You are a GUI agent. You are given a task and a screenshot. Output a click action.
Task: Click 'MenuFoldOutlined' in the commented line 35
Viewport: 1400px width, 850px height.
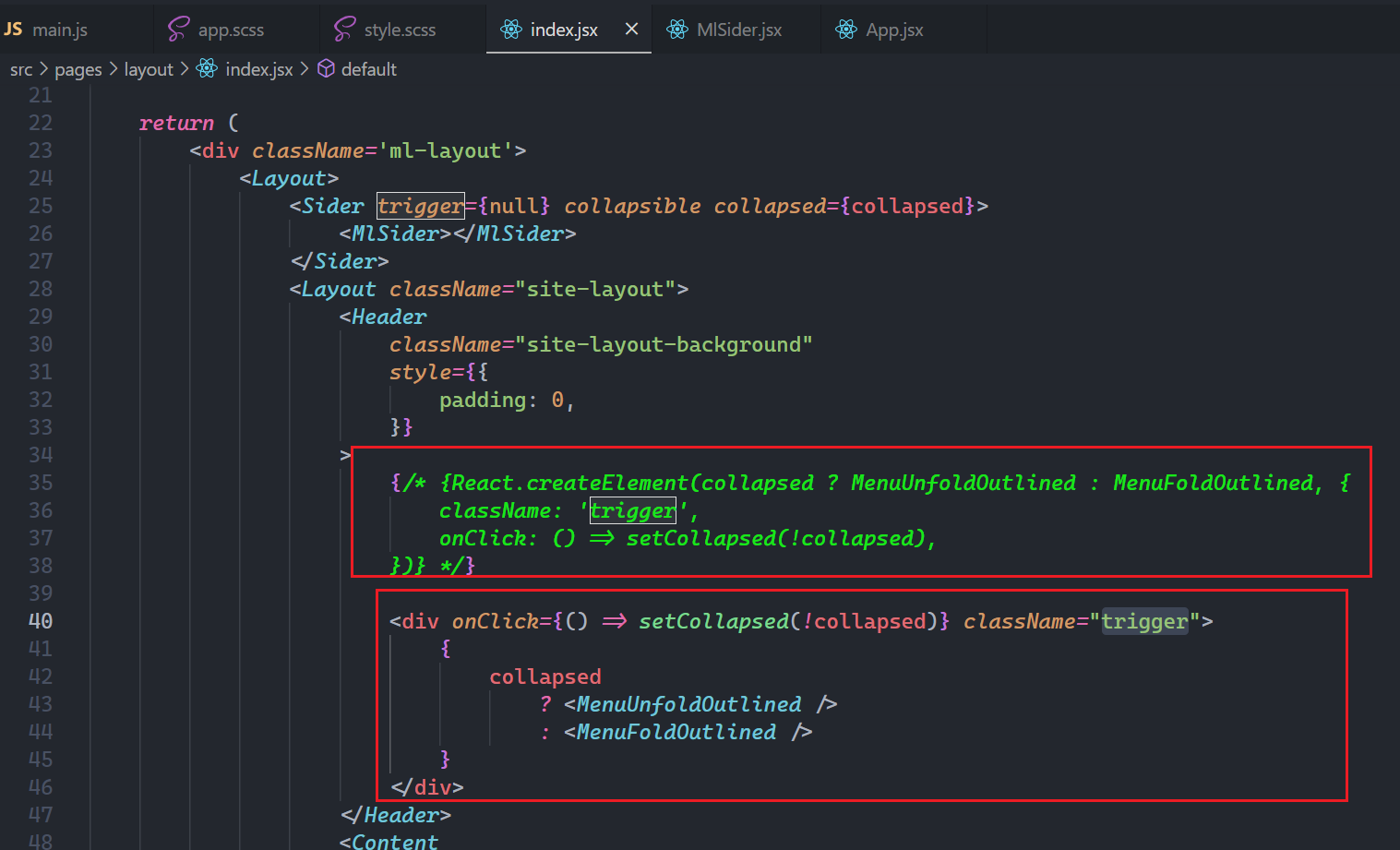click(x=1214, y=483)
